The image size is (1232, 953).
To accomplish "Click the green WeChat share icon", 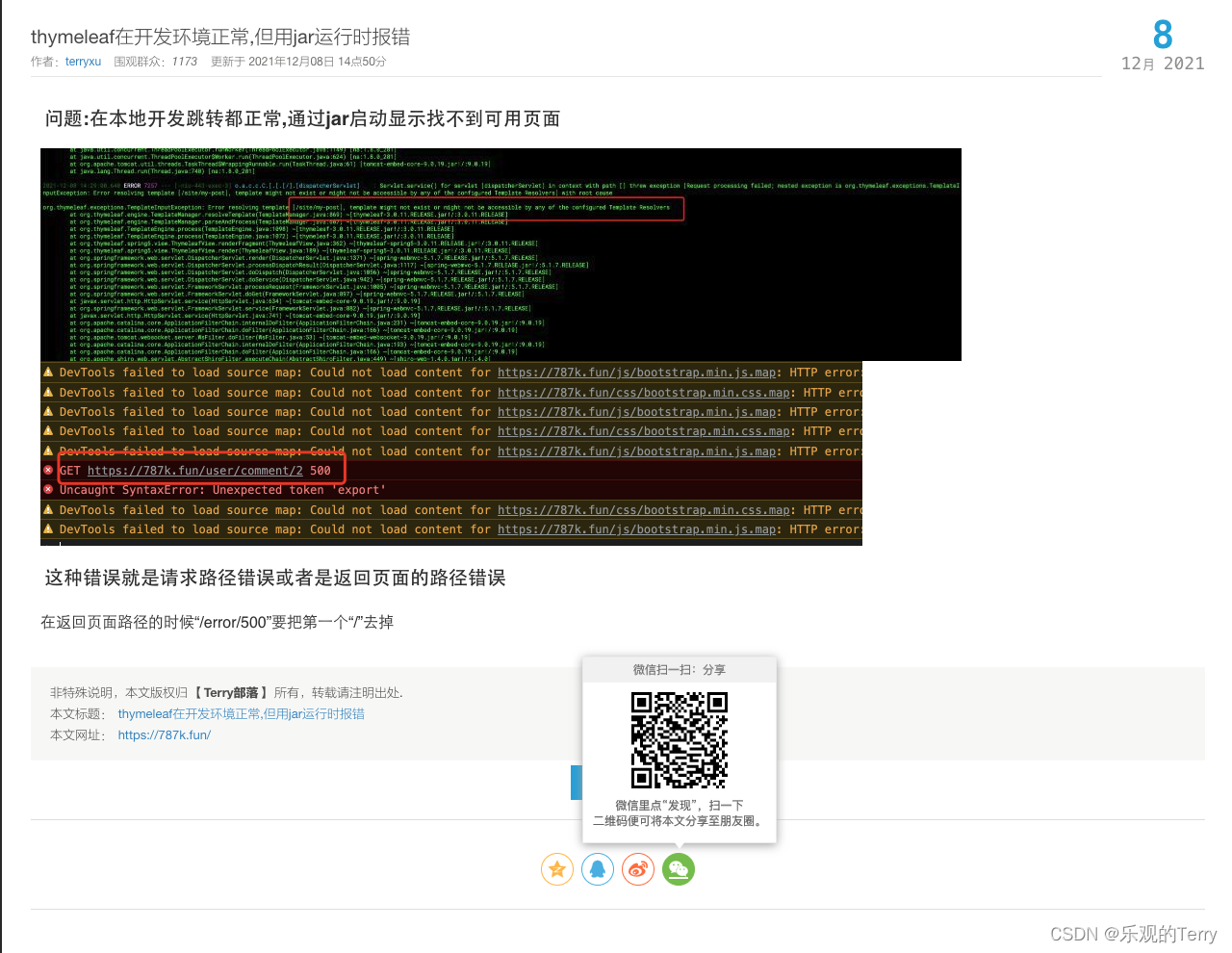I will pyautogui.click(x=679, y=869).
